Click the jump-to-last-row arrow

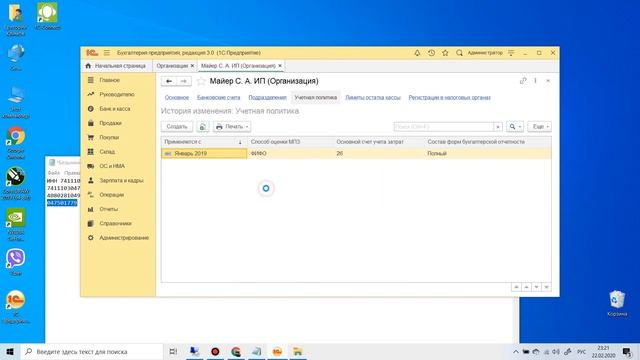click(x=546, y=287)
